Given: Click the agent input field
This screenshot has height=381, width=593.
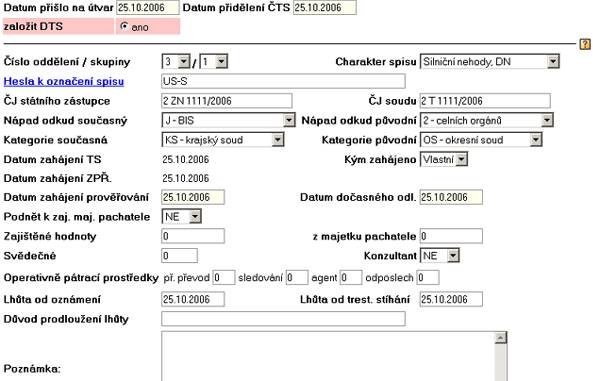Looking at the screenshot, I should (x=351, y=278).
